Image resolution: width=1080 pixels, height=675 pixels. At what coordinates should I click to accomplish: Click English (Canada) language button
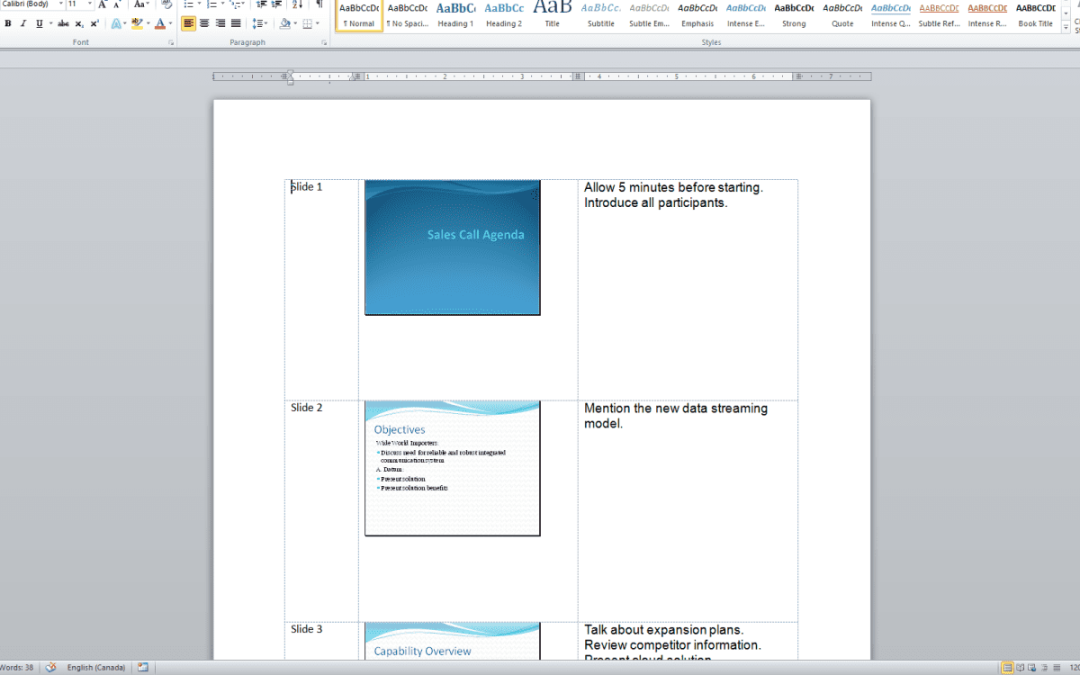coord(96,667)
